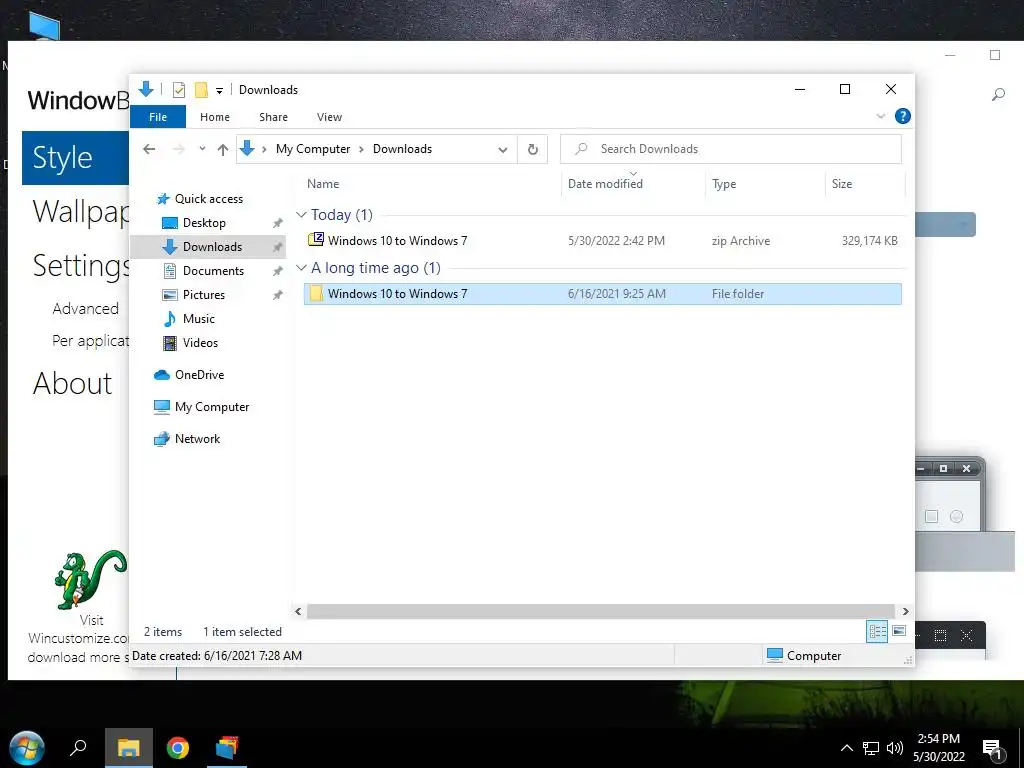Click the yellow folder icon in the selected row
The width and height of the screenshot is (1024, 768).
(x=315, y=293)
